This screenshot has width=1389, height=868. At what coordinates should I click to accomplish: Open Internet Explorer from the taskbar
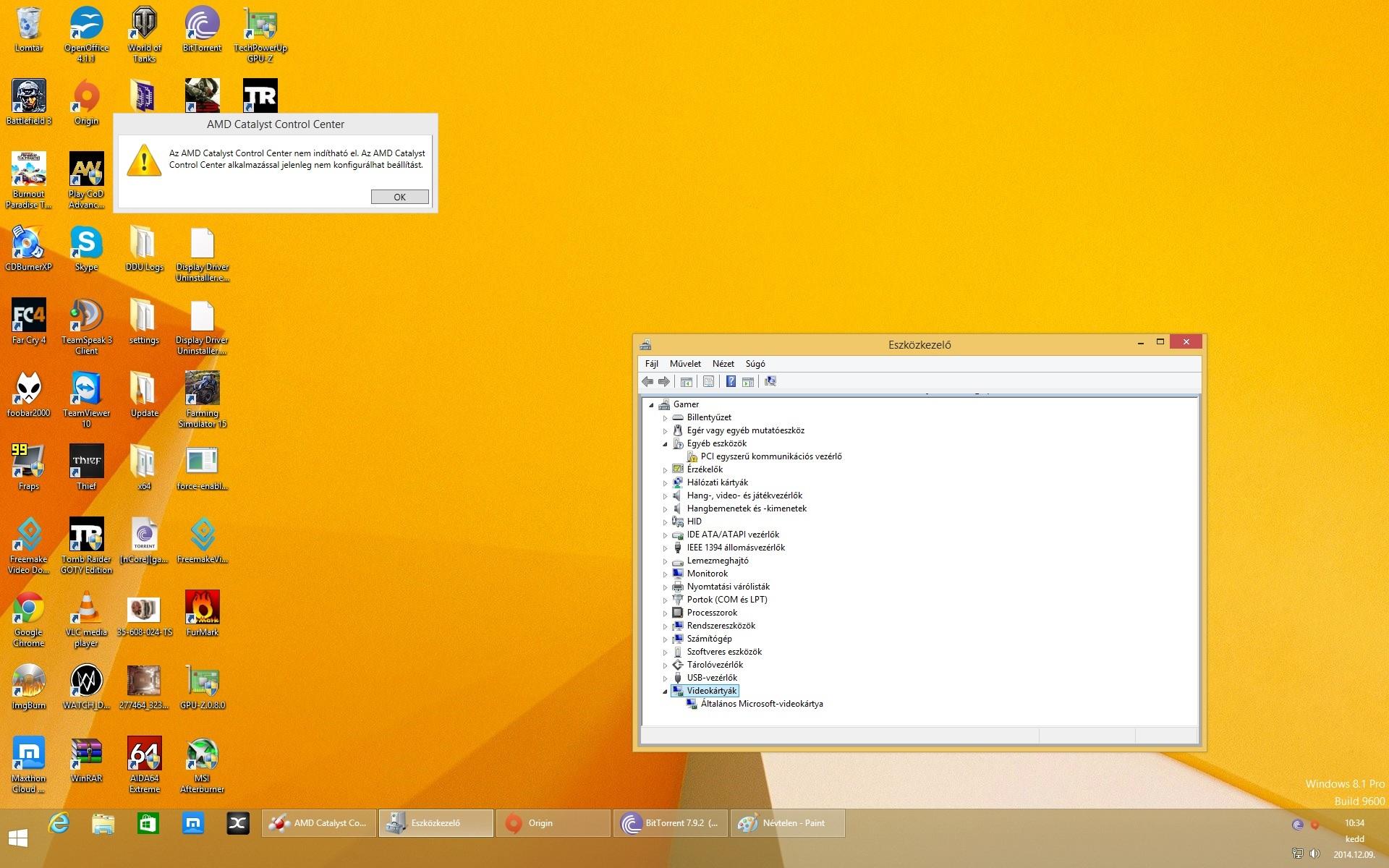[x=59, y=823]
